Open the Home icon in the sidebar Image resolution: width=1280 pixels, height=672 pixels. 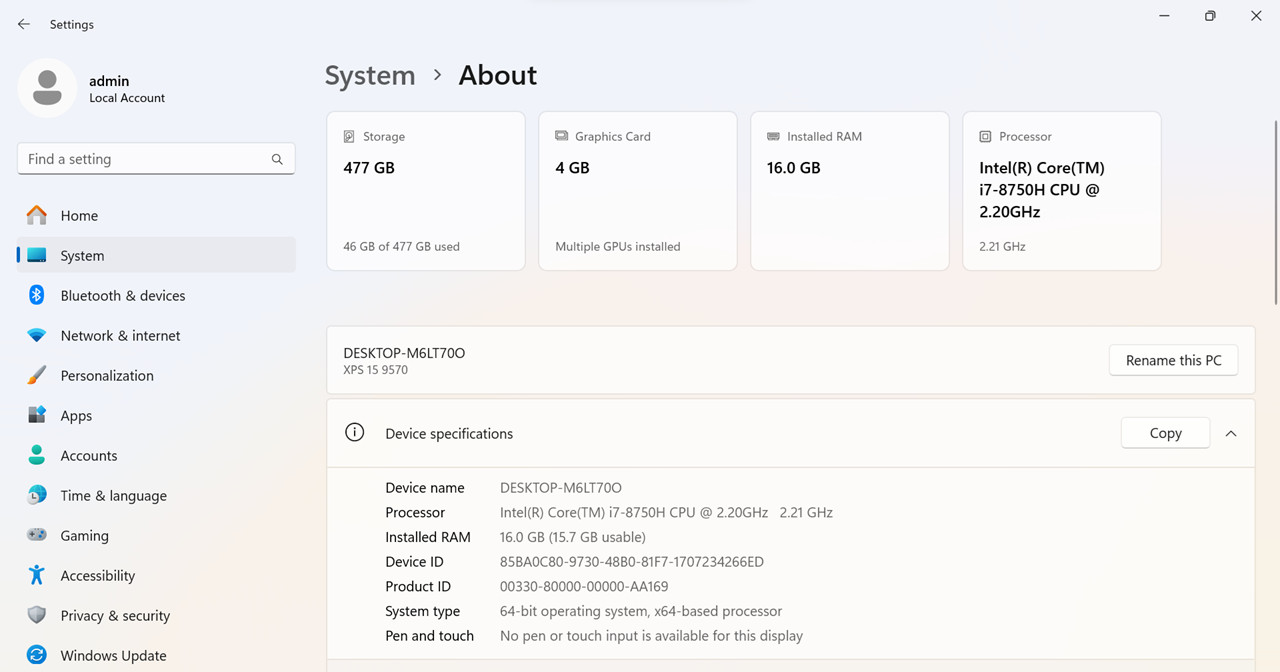[37, 215]
